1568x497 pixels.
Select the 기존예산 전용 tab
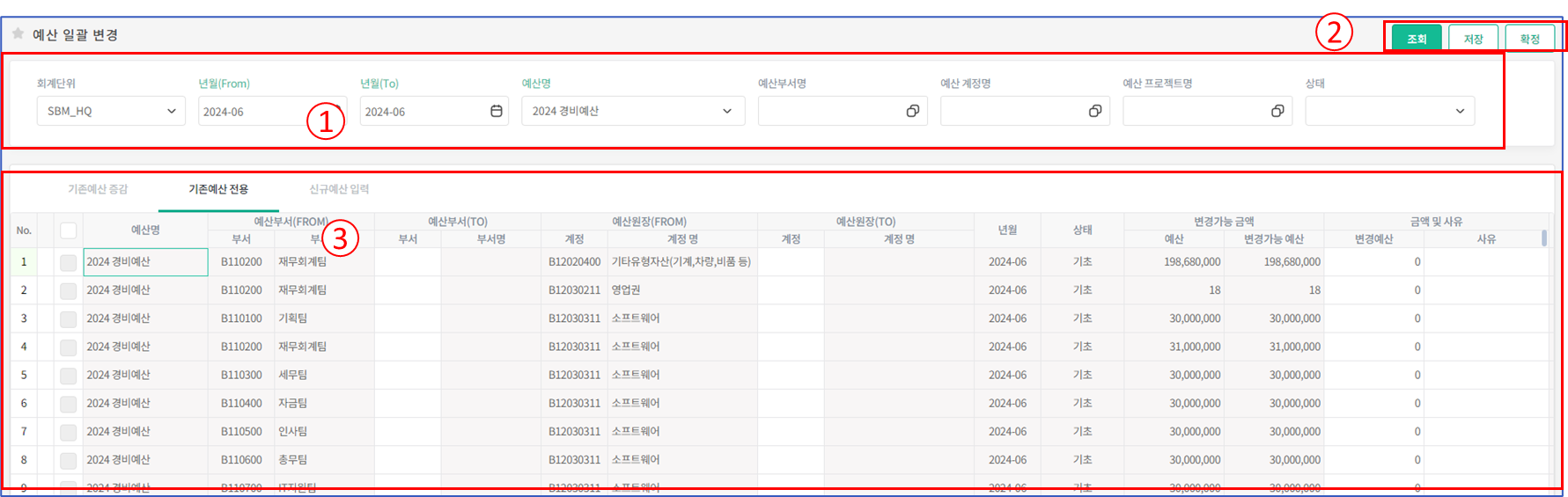pos(218,189)
